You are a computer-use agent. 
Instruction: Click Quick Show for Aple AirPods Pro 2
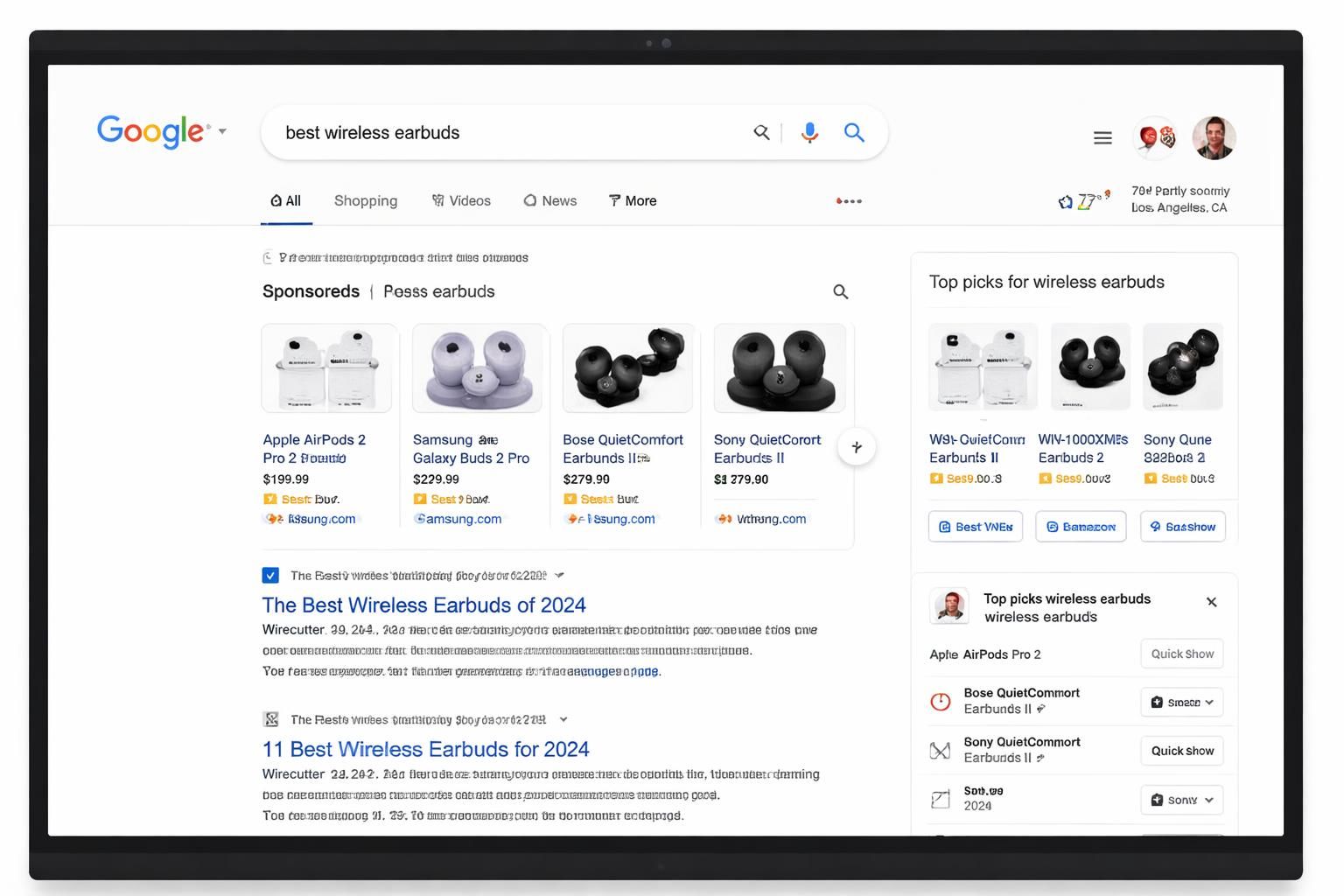pyautogui.click(x=1182, y=654)
